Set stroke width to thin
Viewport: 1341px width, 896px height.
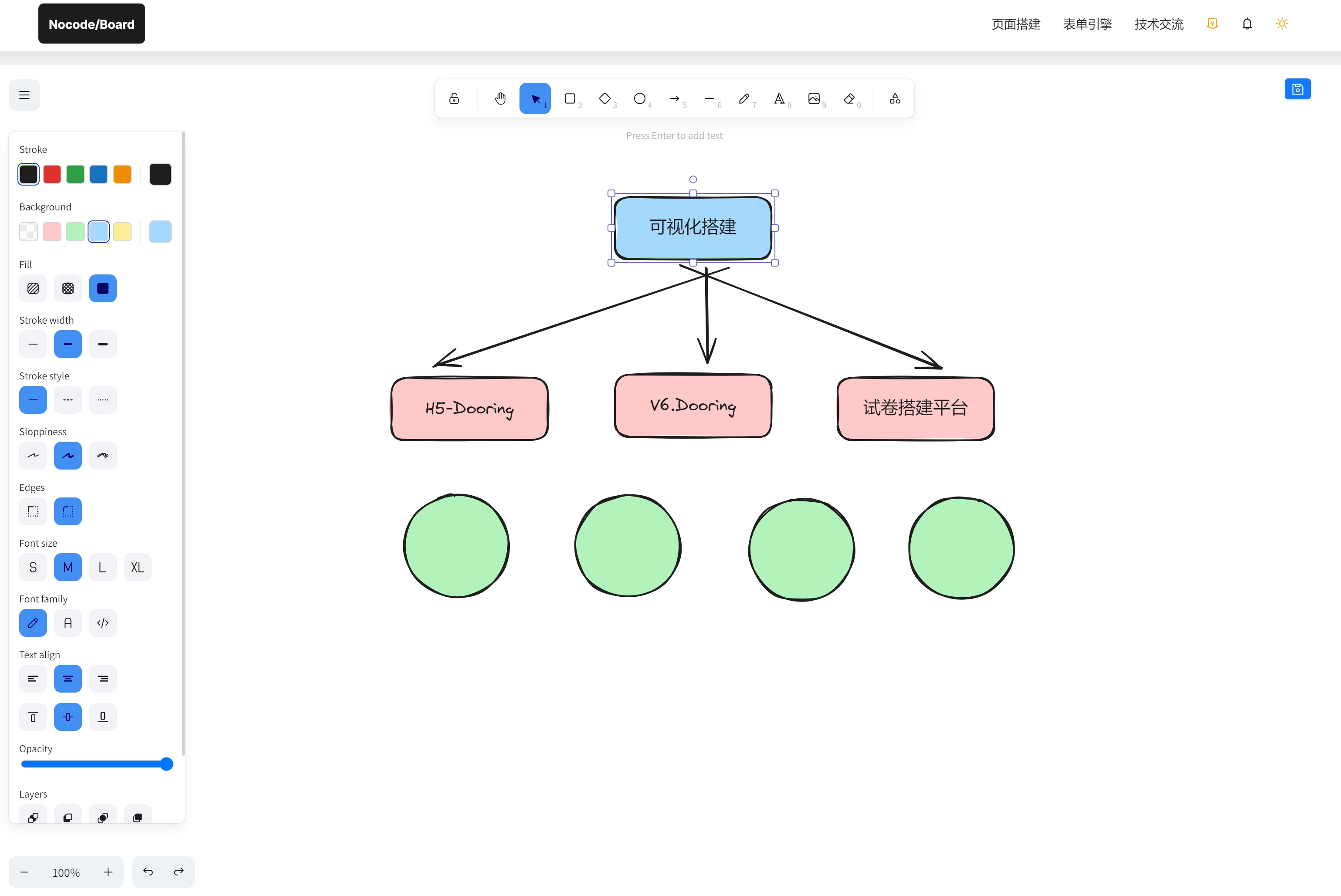coord(33,344)
